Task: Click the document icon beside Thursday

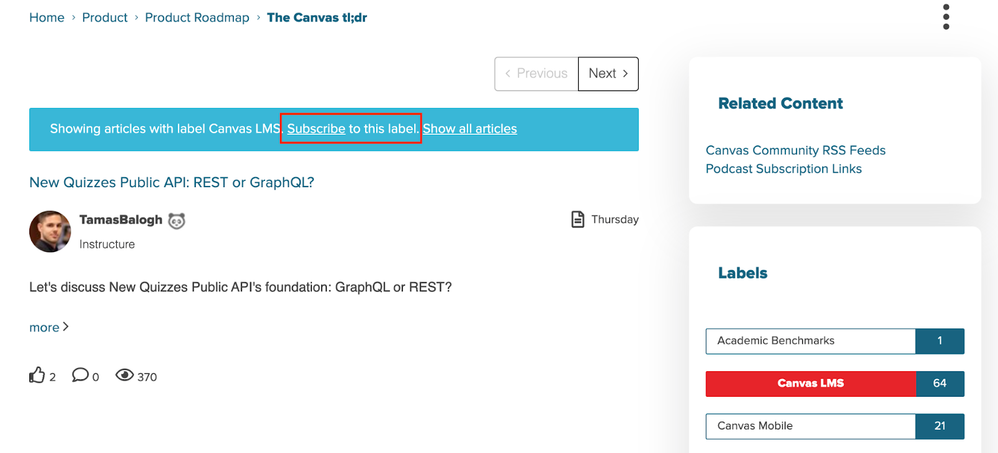Action: coord(577,220)
